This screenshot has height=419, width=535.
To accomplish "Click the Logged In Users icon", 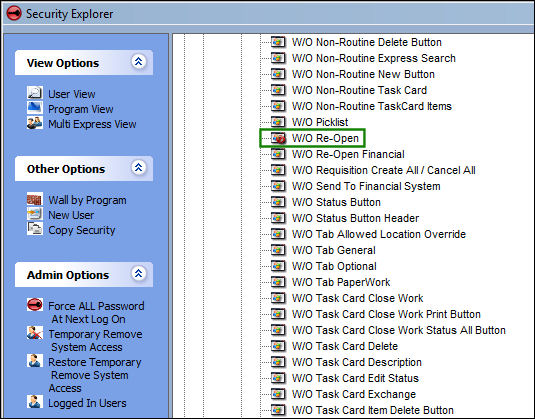I will 35,402.
